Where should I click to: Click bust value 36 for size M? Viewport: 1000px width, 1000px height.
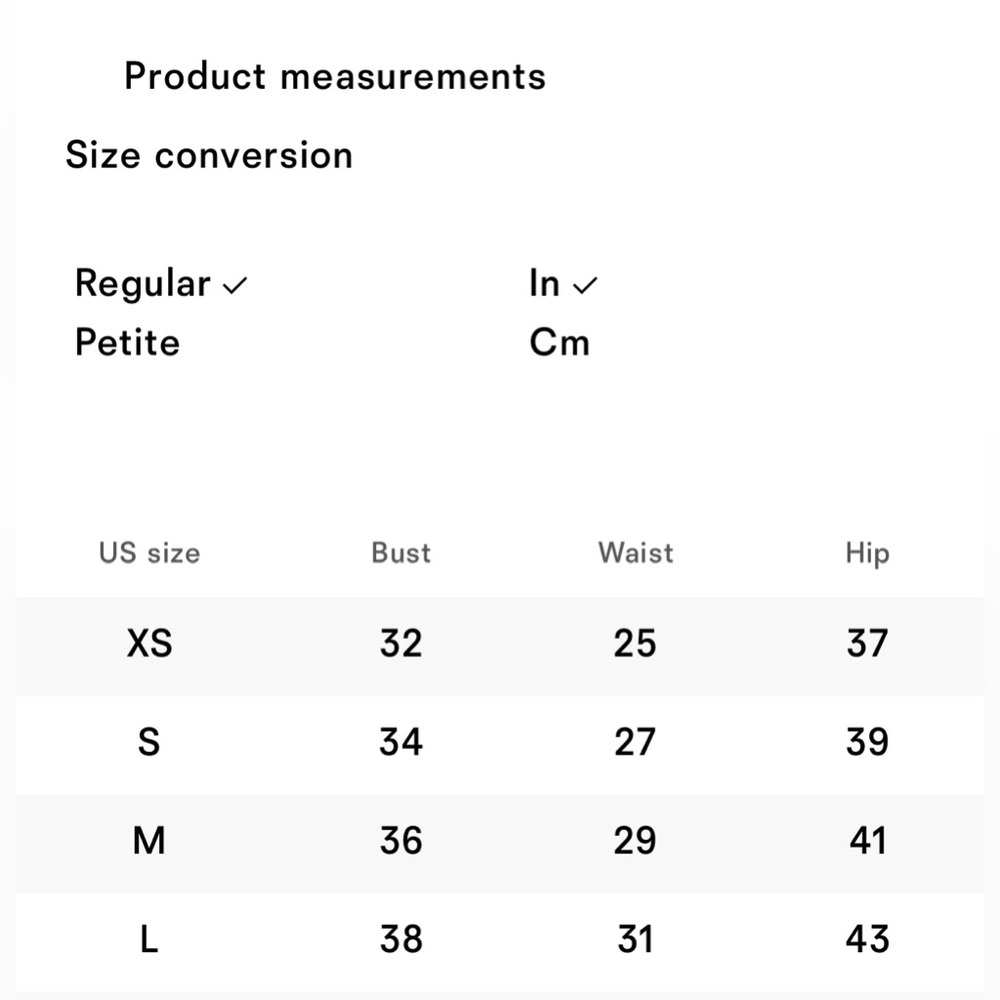coord(401,841)
